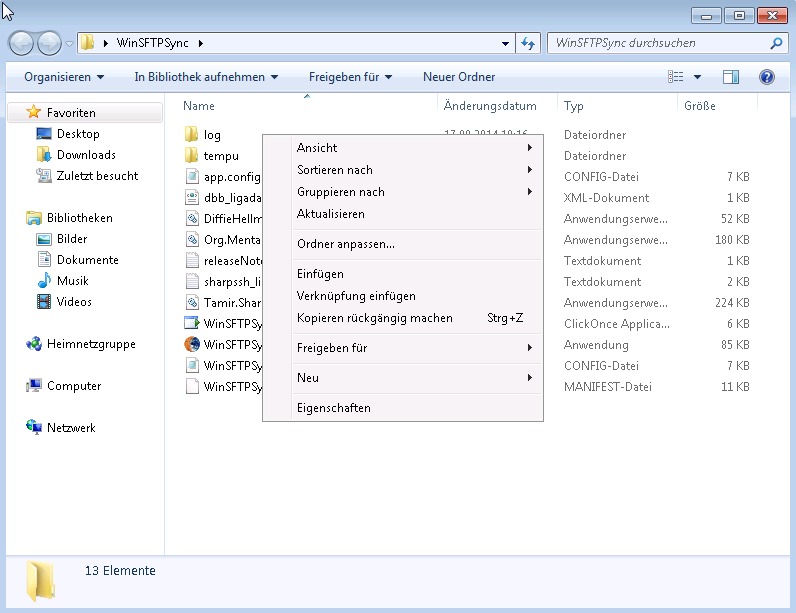
Task: Select Downloads in Favoriten sidebar
Action: click(86, 155)
